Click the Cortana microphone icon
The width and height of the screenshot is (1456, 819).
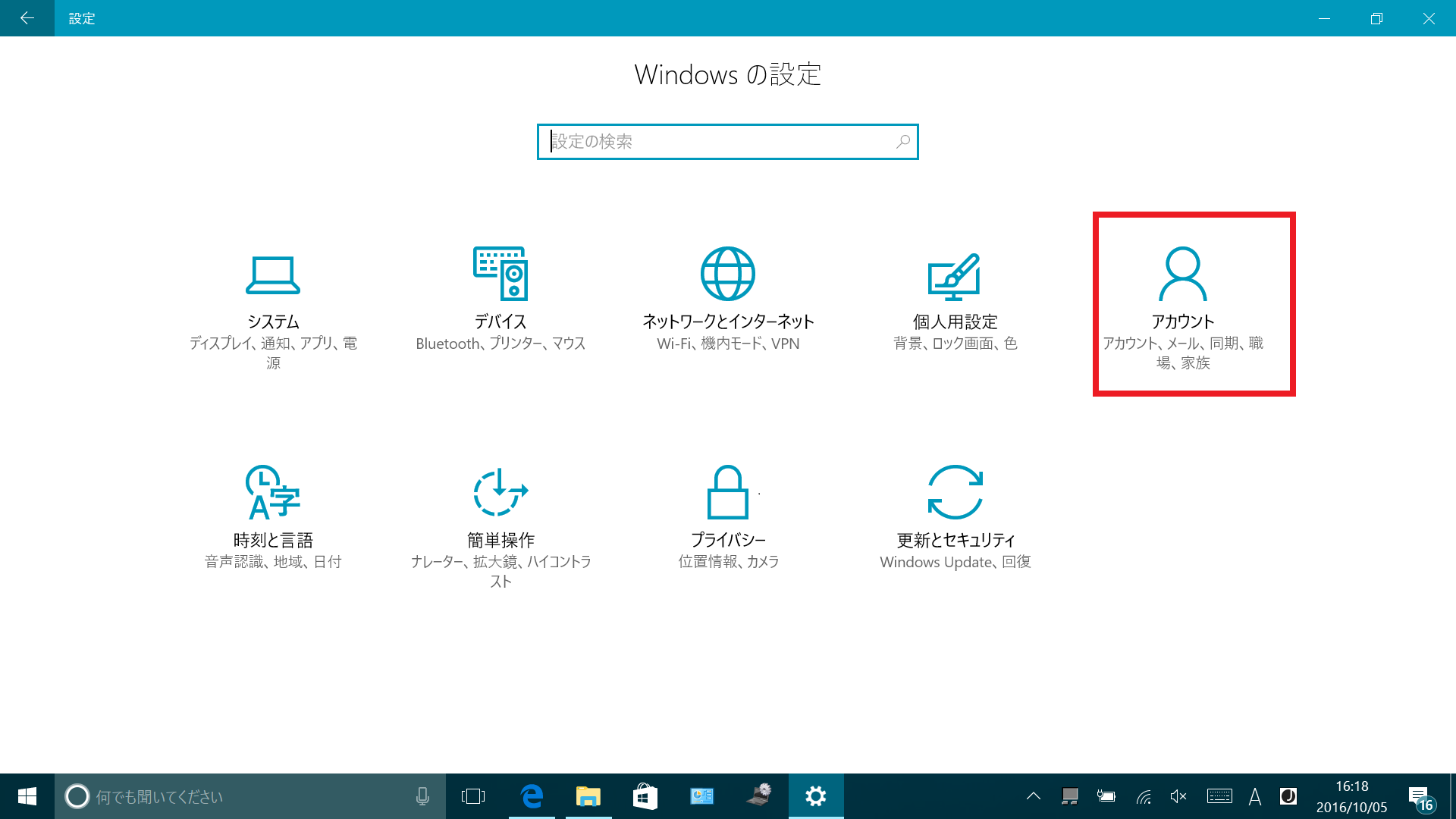coord(422,796)
